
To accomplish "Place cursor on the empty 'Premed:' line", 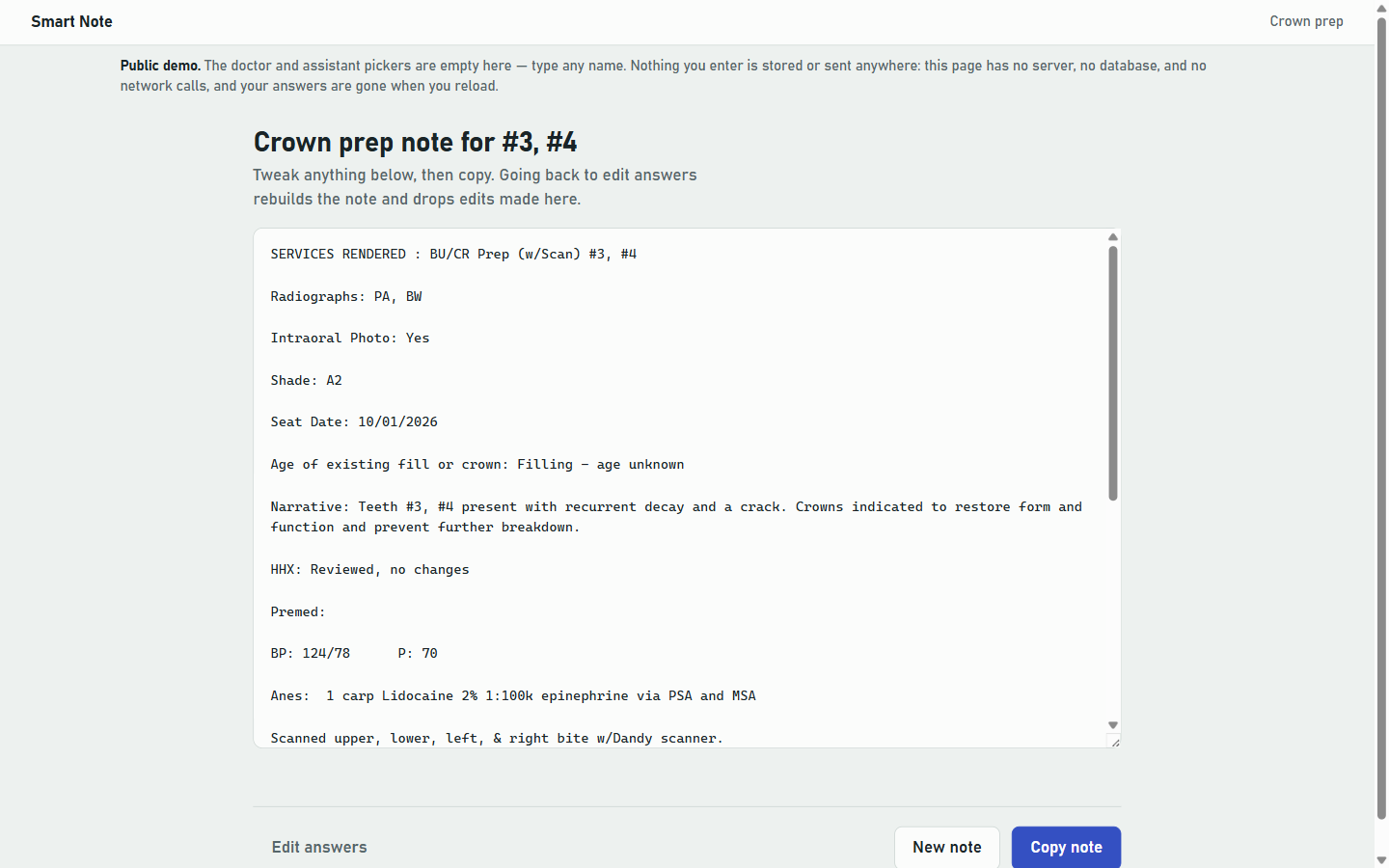I will [298, 611].
